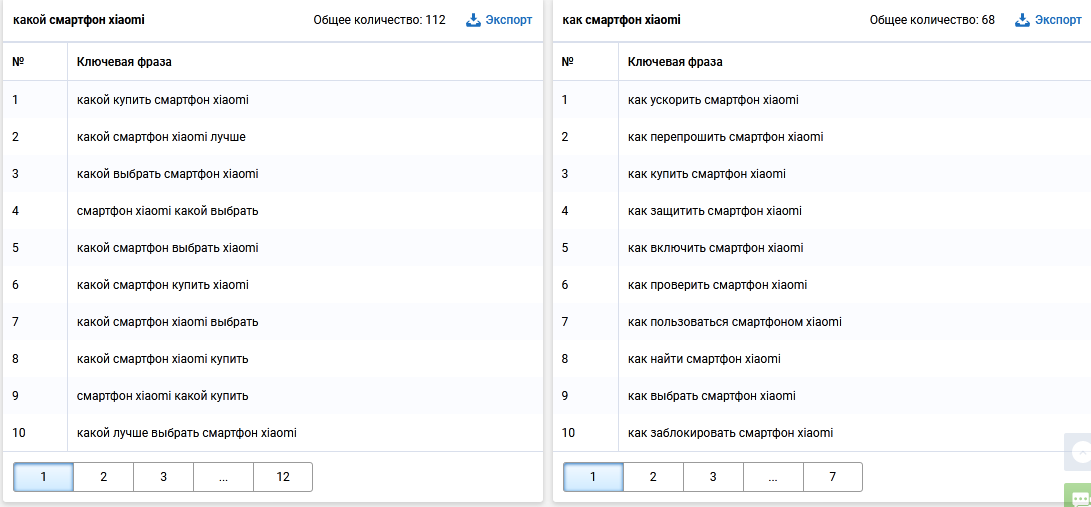This screenshot has height=507, width=1091.
Task: Select phrase как купить смартфон xiaomi
Action: (x=707, y=174)
